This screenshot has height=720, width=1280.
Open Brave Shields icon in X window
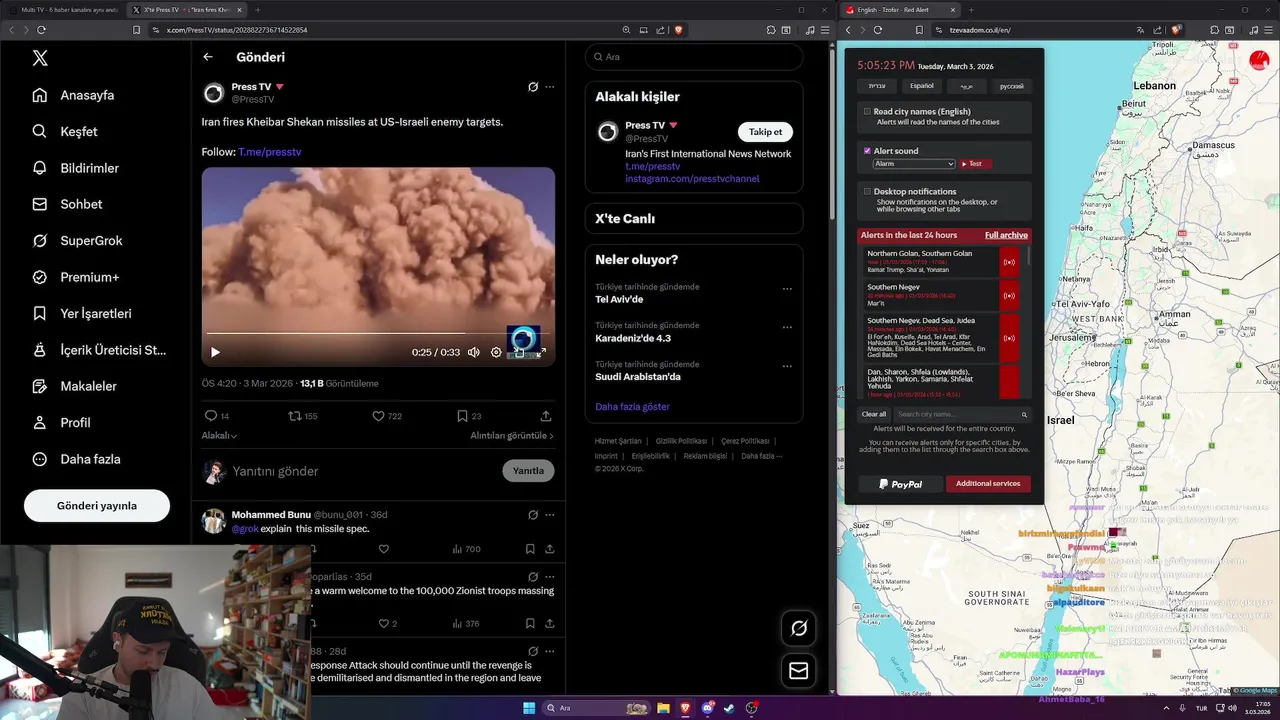click(x=679, y=30)
